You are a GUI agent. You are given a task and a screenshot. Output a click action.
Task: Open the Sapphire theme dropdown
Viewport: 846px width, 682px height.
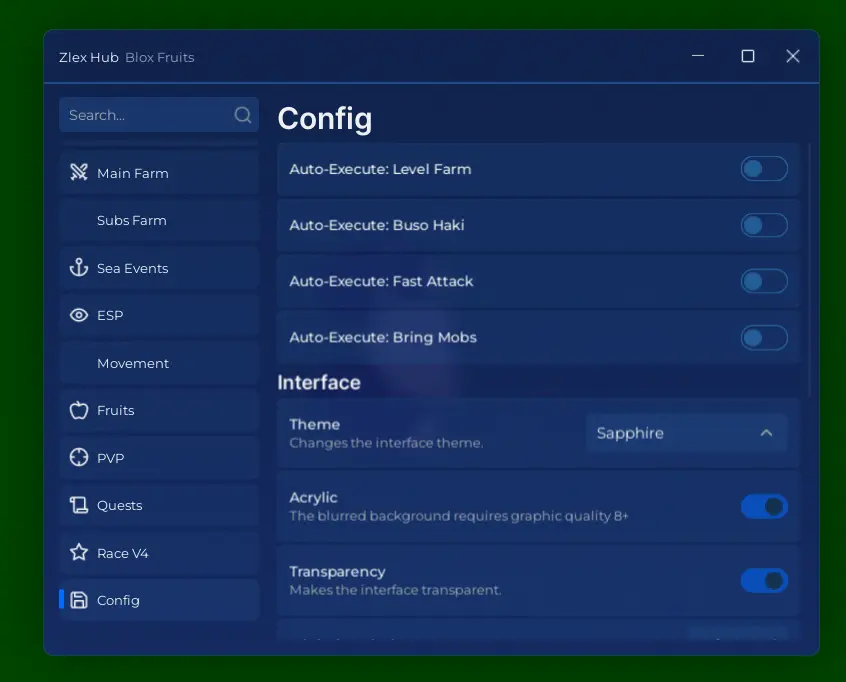coord(686,433)
